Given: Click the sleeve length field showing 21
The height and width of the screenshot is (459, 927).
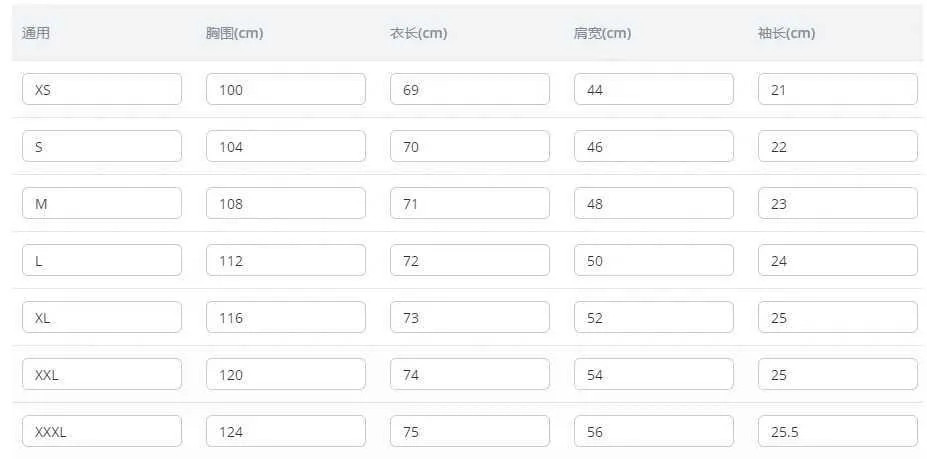Looking at the screenshot, I should pos(838,89).
